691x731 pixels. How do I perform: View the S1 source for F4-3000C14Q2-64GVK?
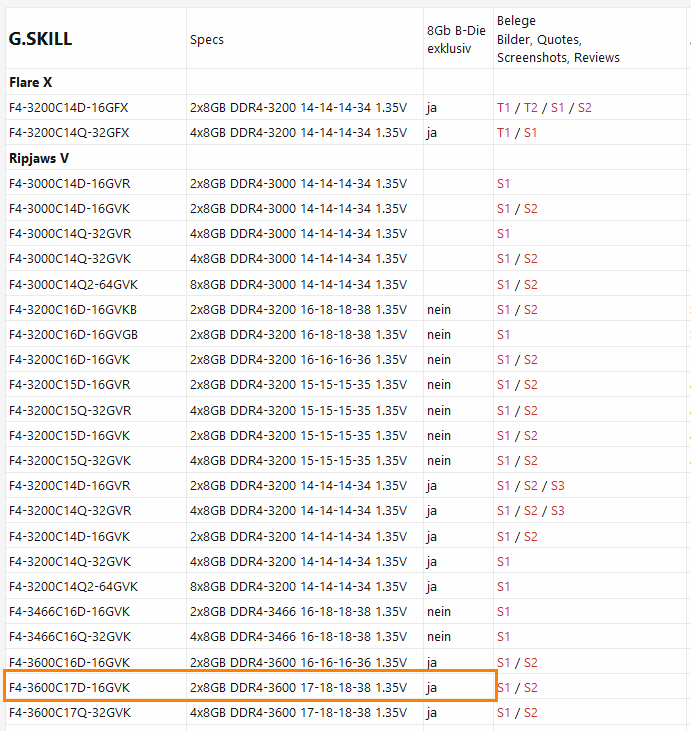point(504,284)
